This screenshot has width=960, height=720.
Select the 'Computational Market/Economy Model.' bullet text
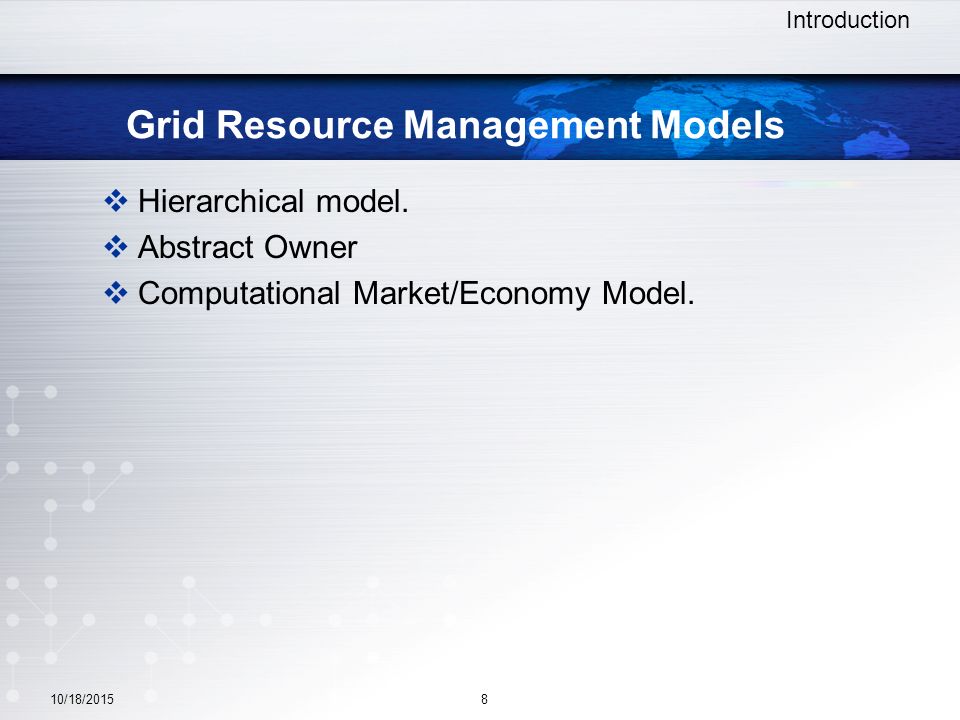[416, 294]
